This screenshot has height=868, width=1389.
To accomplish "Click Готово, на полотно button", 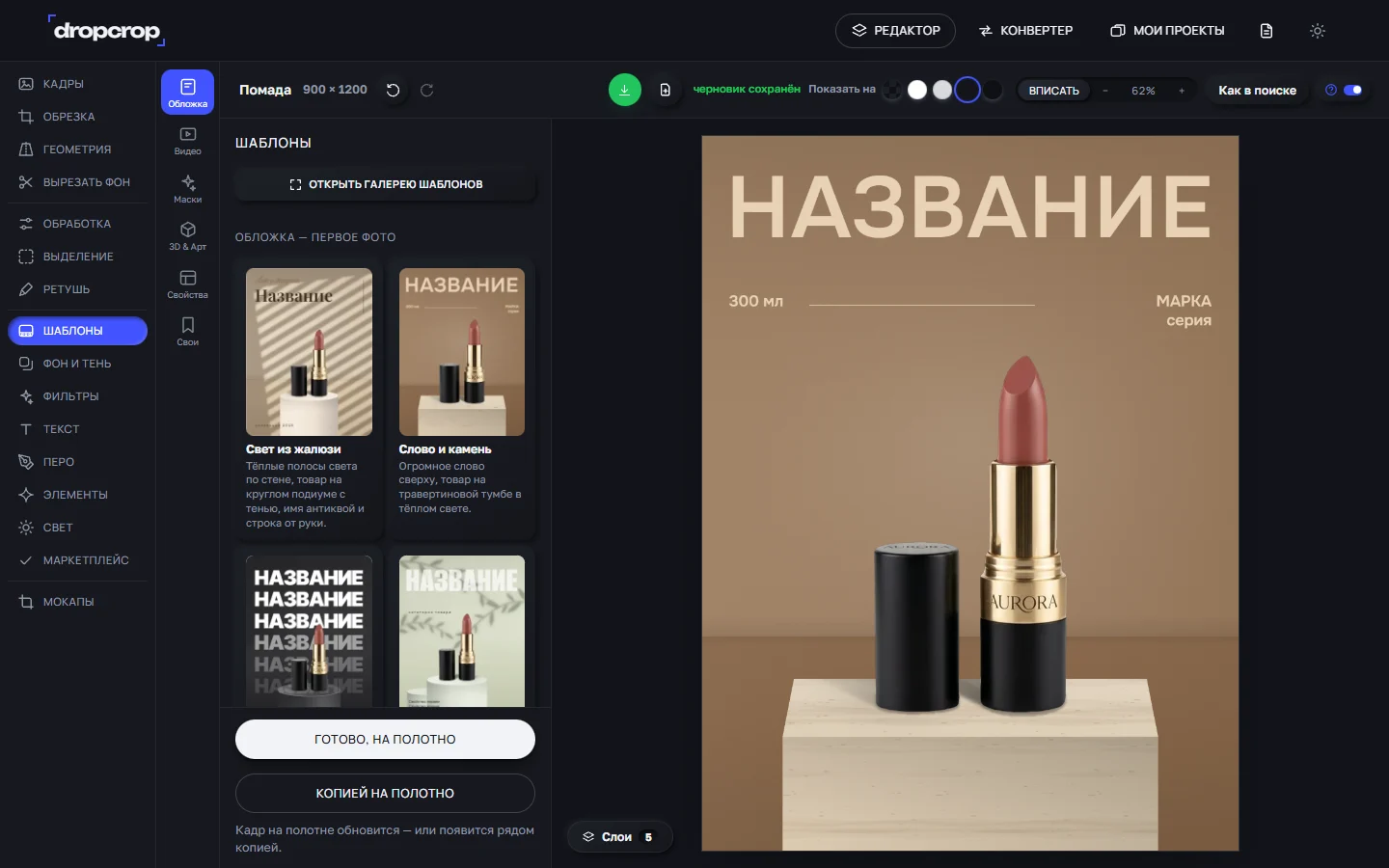I will click(385, 740).
